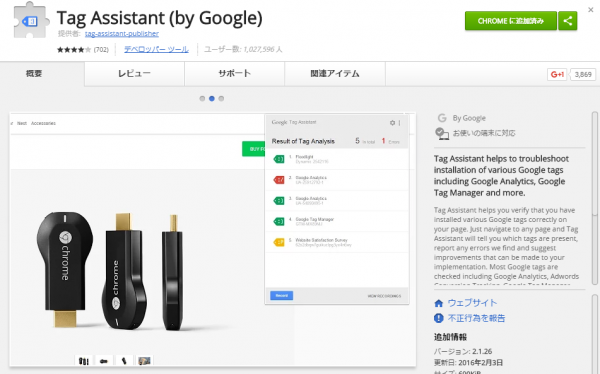Click the green tag icon beside Floodlight
The width and height of the screenshot is (600, 374).
tap(279, 159)
